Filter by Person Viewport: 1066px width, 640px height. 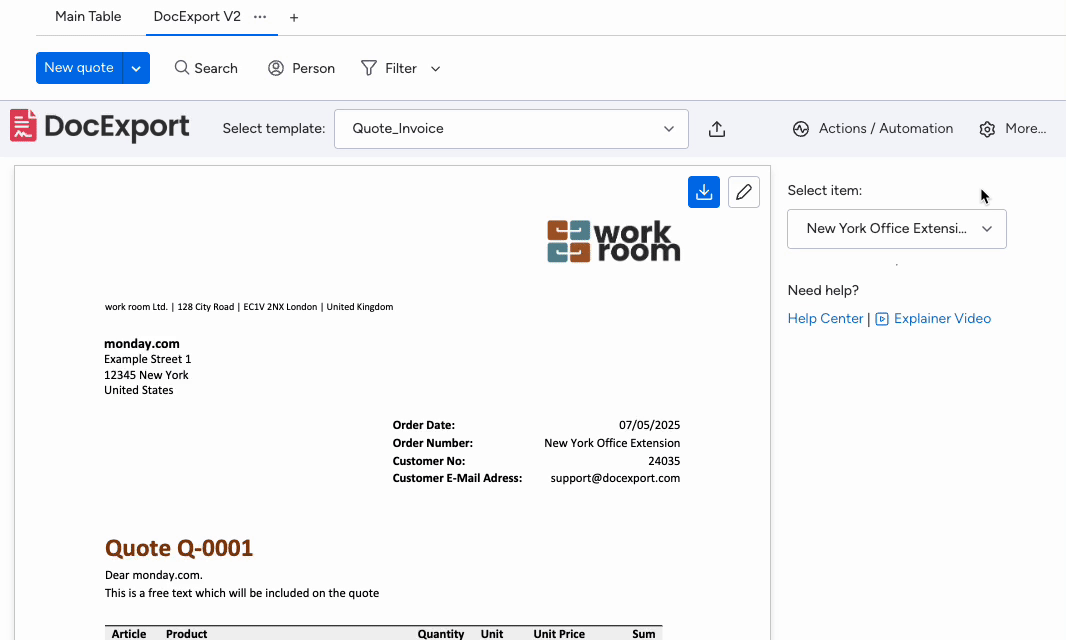point(301,68)
